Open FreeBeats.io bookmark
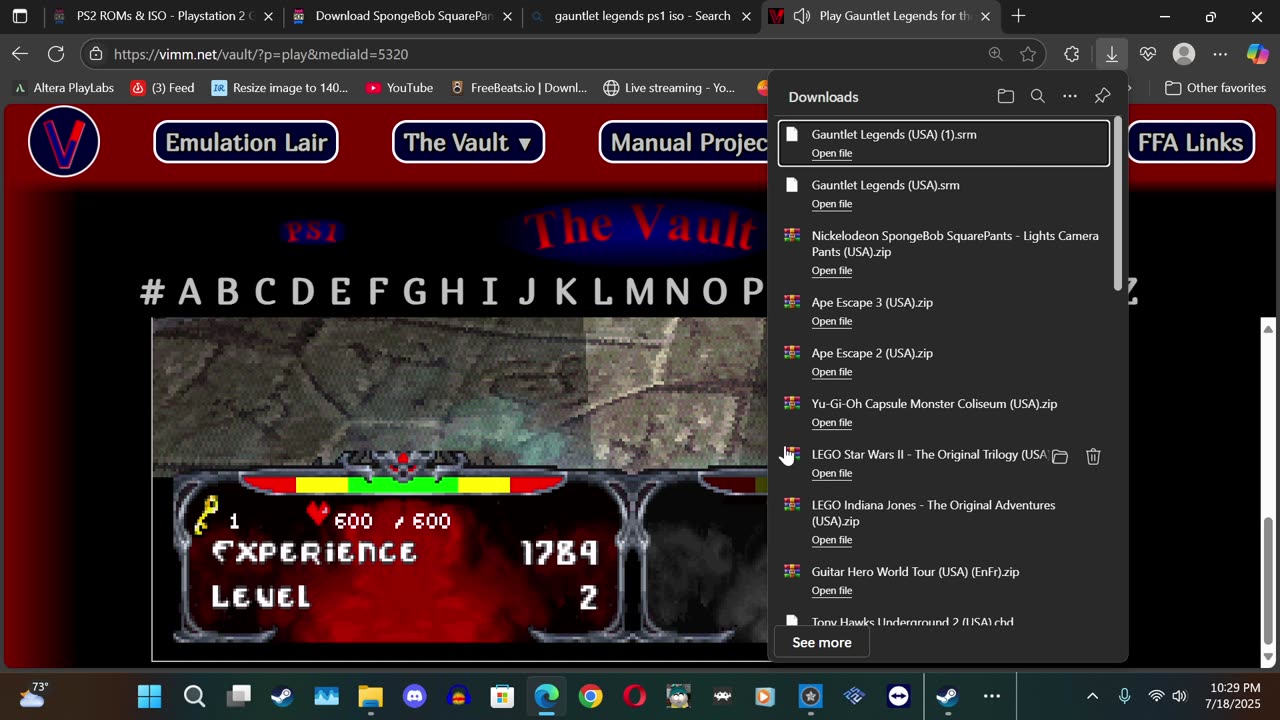Screen dimensions: 1280x720 click(x=518, y=88)
